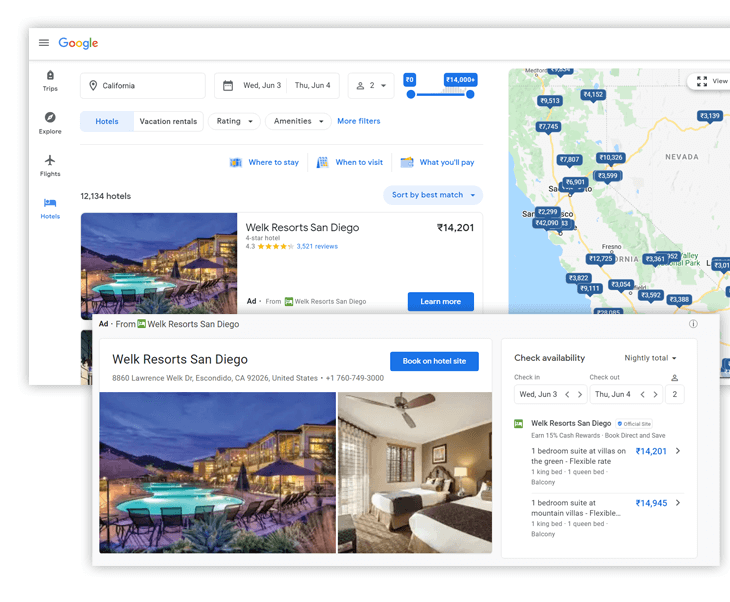Click the guest count box showing 2

click(675, 394)
